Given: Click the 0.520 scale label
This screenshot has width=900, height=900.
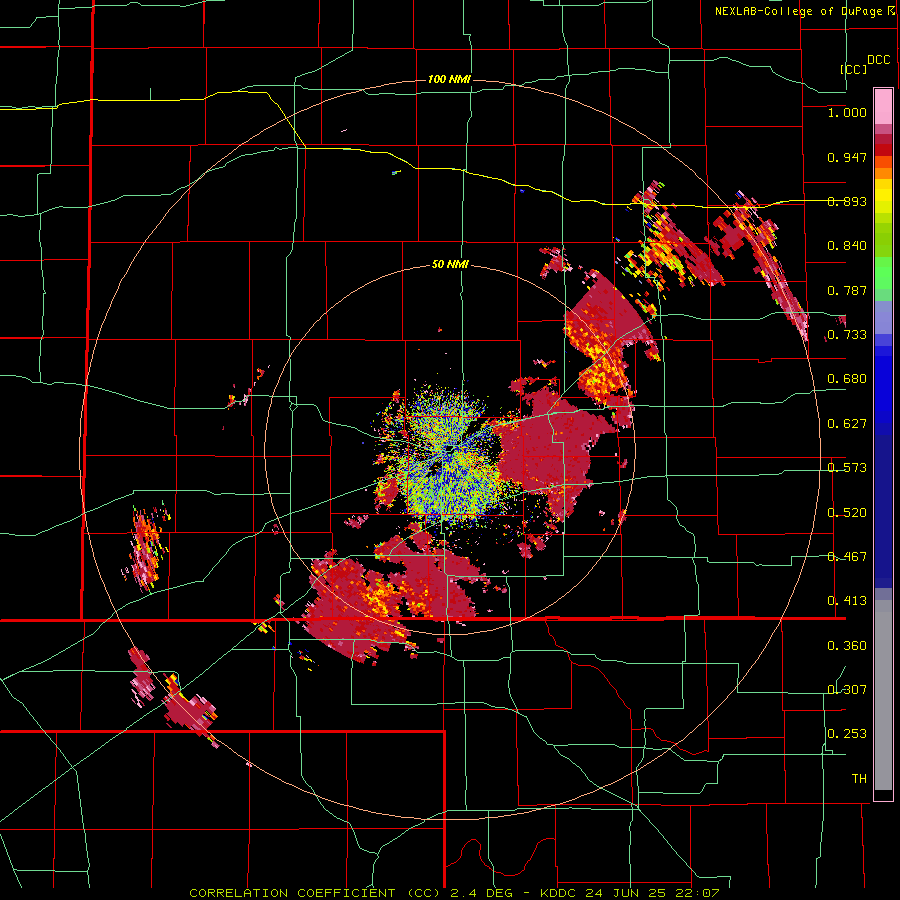Looking at the screenshot, I should pos(847,513).
